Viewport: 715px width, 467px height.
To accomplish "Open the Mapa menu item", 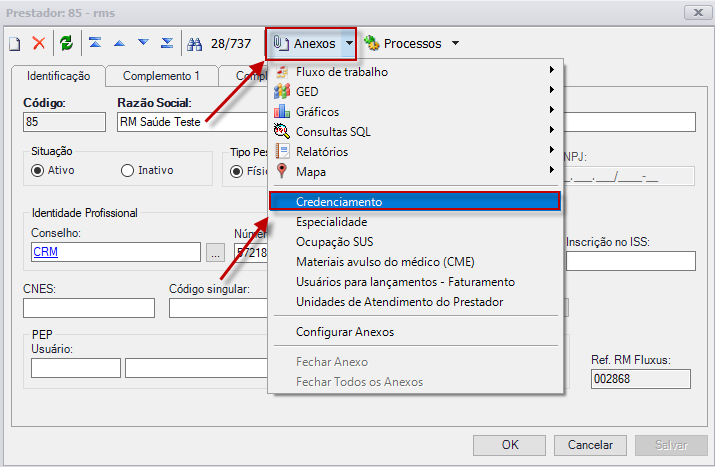I will [x=415, y=172].
